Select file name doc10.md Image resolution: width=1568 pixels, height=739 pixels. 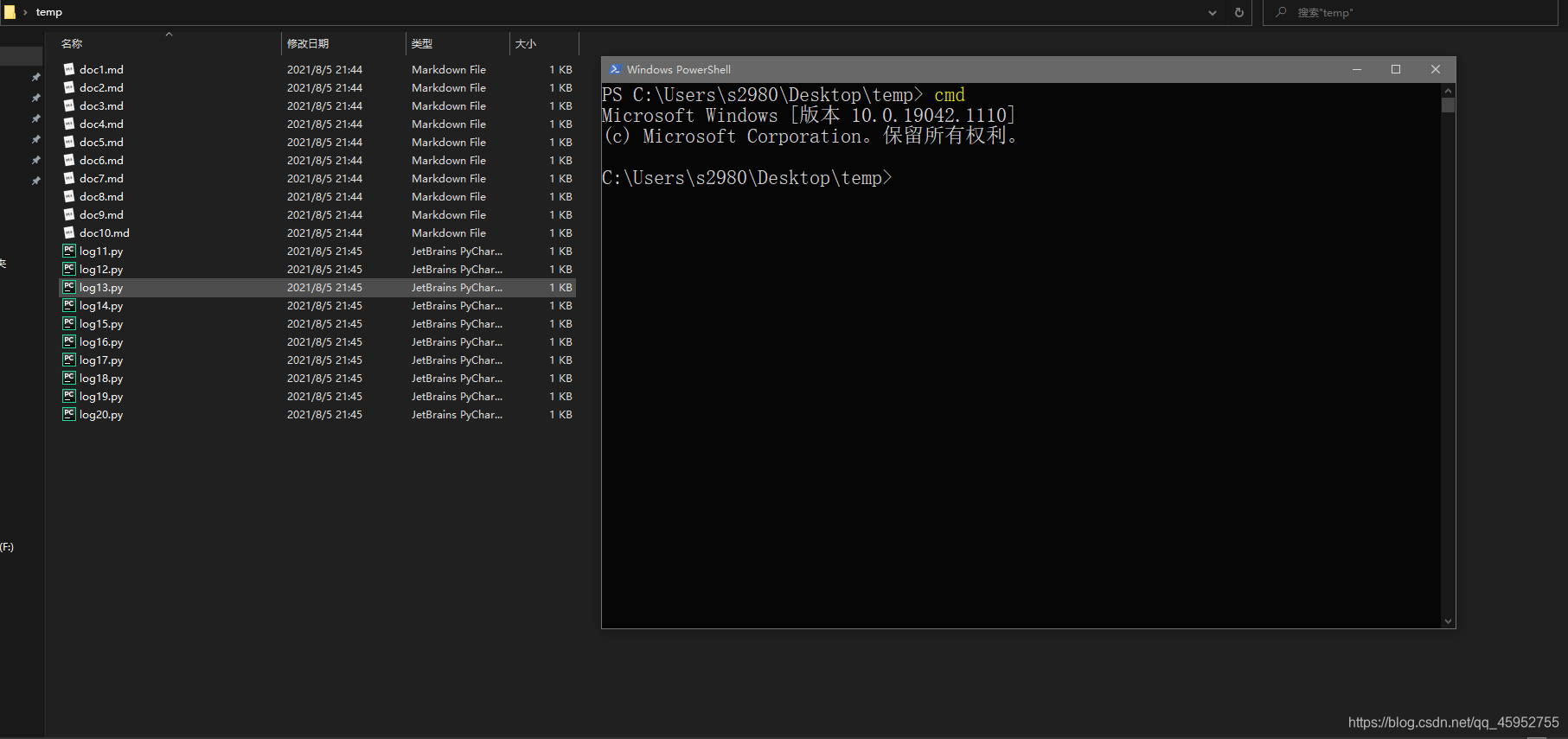pos(105,233)
